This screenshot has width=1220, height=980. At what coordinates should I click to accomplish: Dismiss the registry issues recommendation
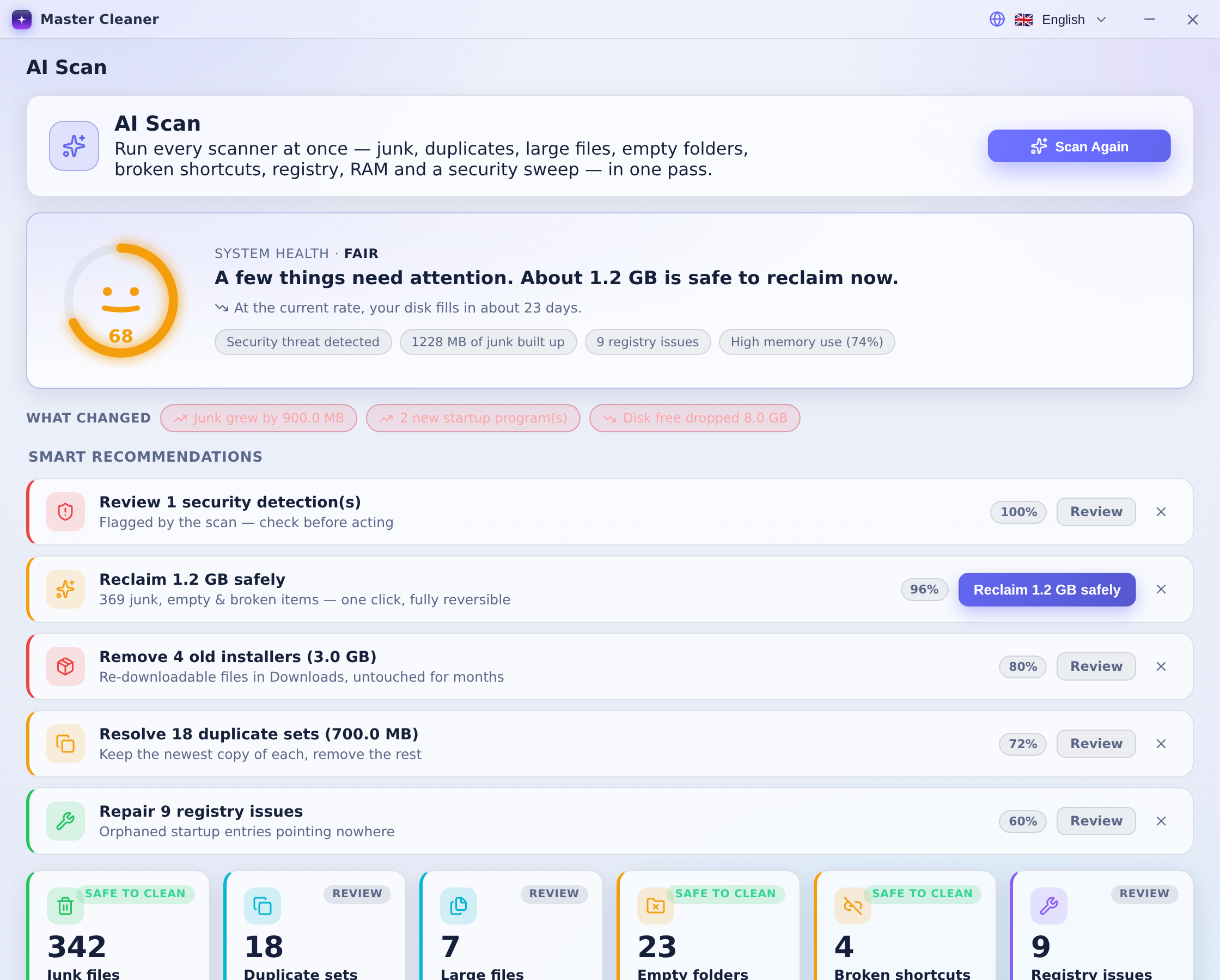[1161, 821]
